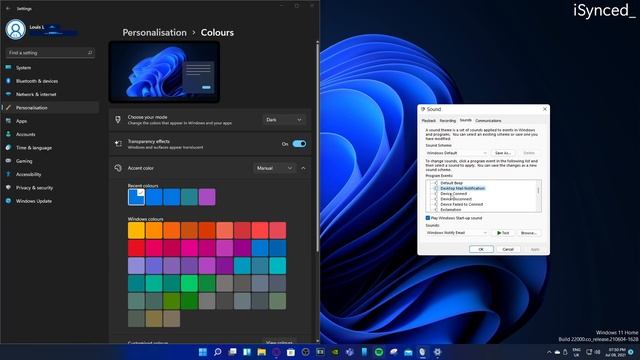Go to Bluetooth & devices settings
This screenshot has height=360, width=640.
click(50, 81)
